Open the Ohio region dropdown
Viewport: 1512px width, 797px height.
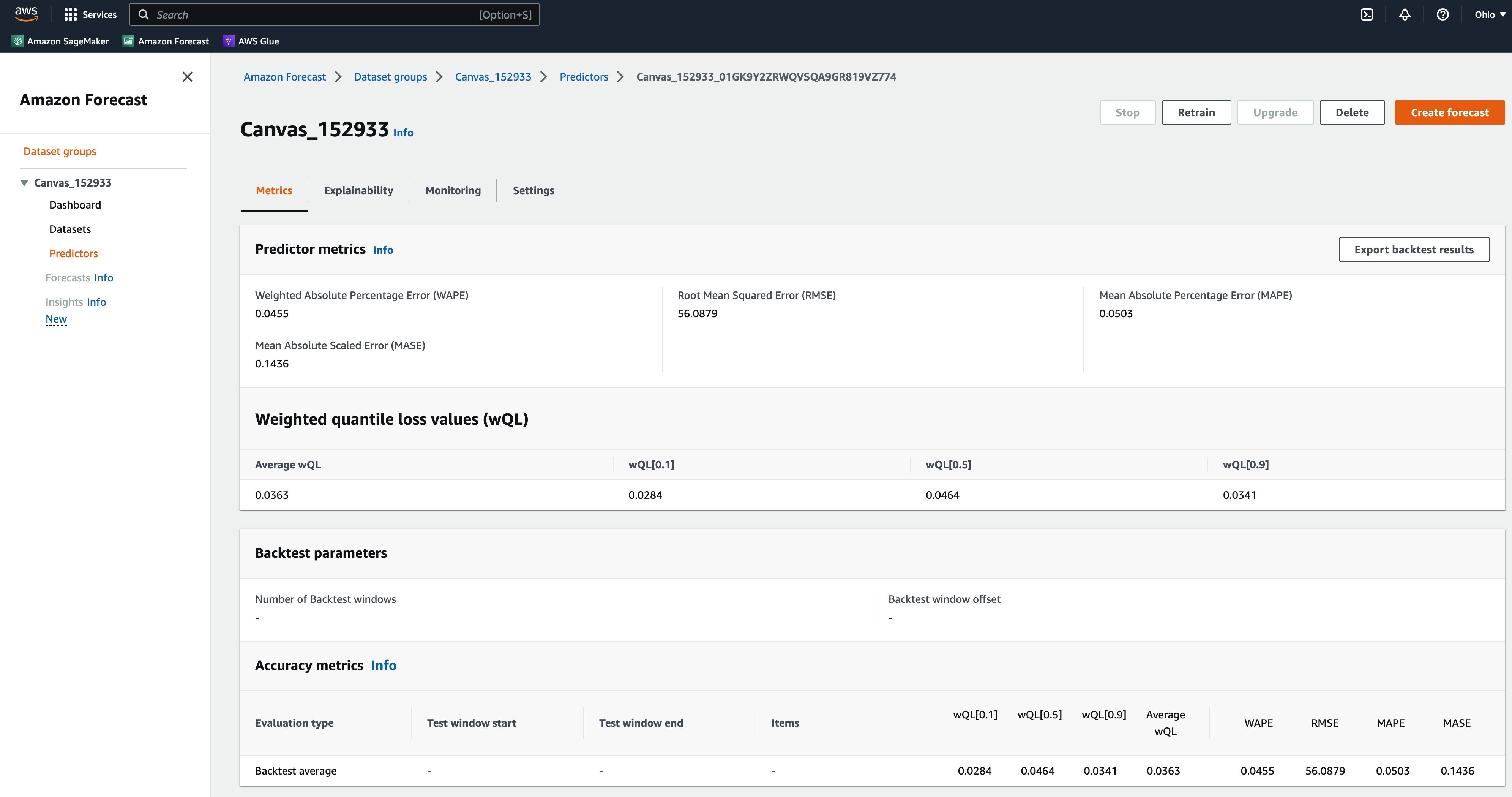pos(1490,15)
